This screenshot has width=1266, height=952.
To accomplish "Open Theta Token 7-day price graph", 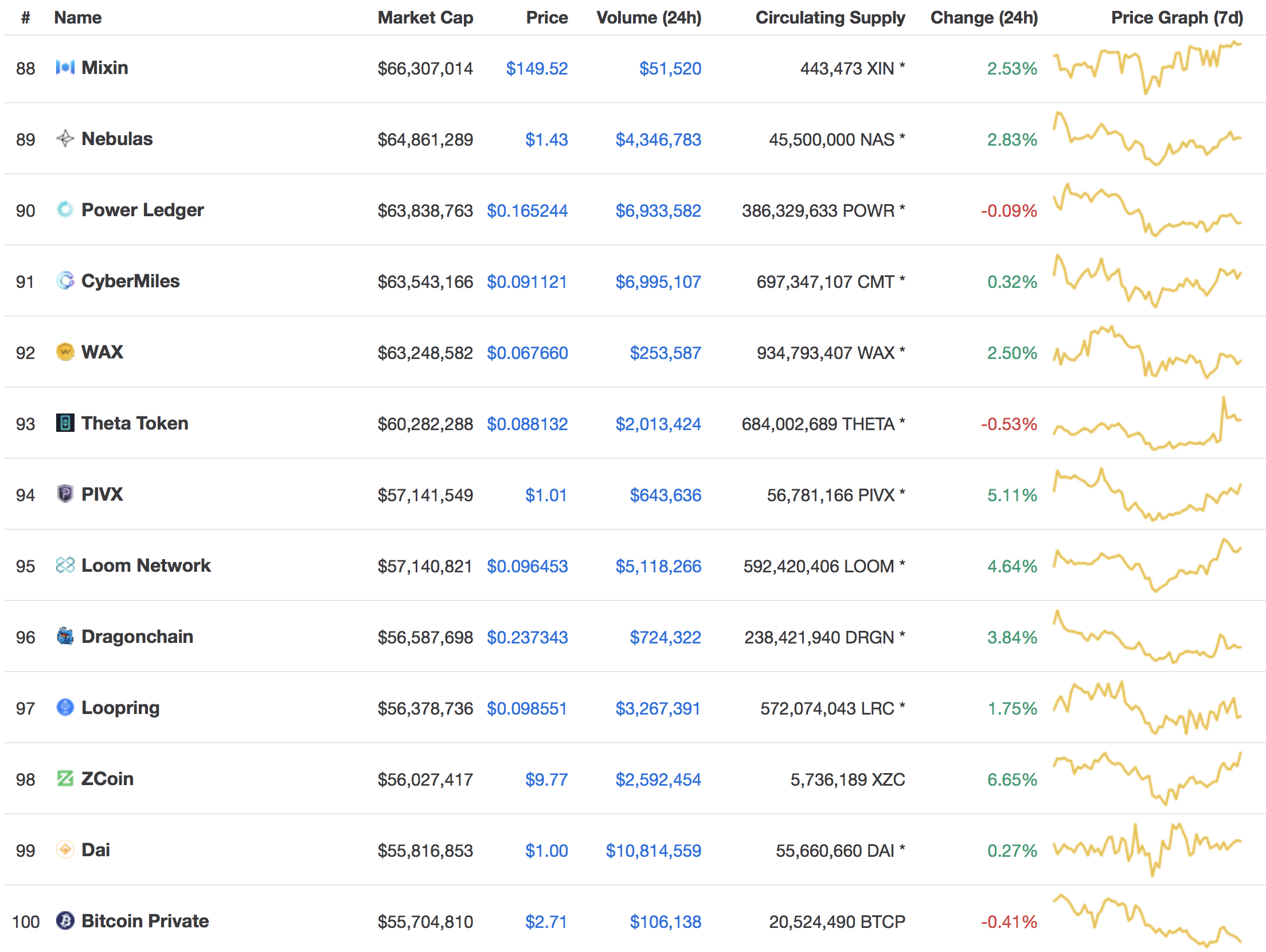I will 1147,423.
